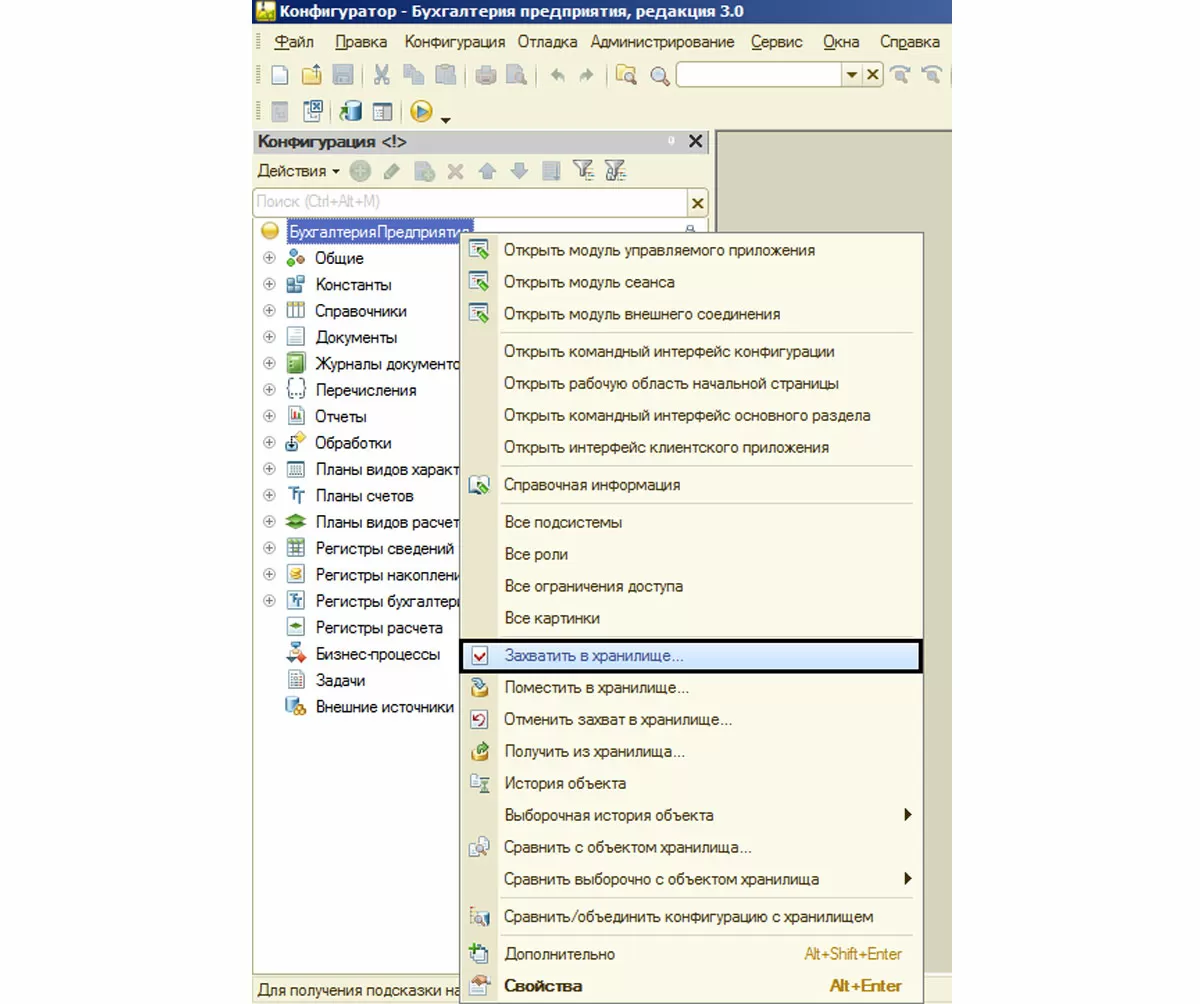Click the Print preview toolbar icon

(516, 75)
